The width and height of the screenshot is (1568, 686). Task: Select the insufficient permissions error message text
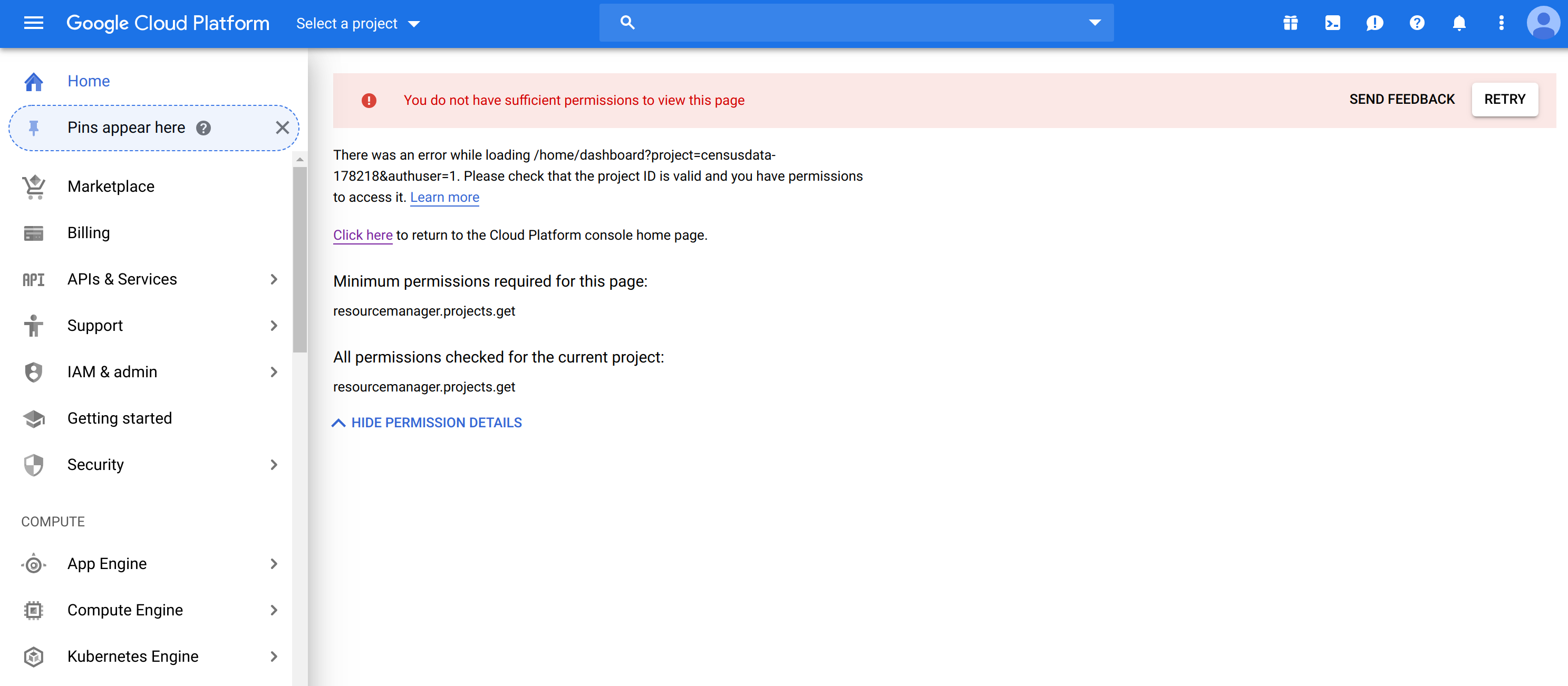[x=574, y=100]
